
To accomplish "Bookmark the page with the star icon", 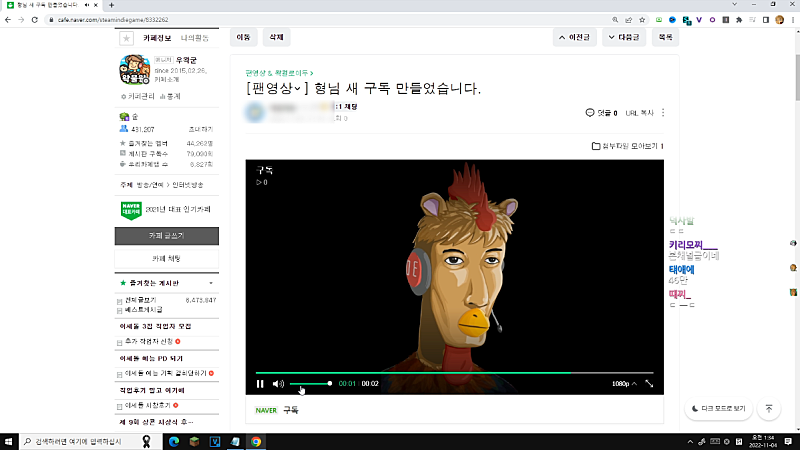I will coord(642,20).
